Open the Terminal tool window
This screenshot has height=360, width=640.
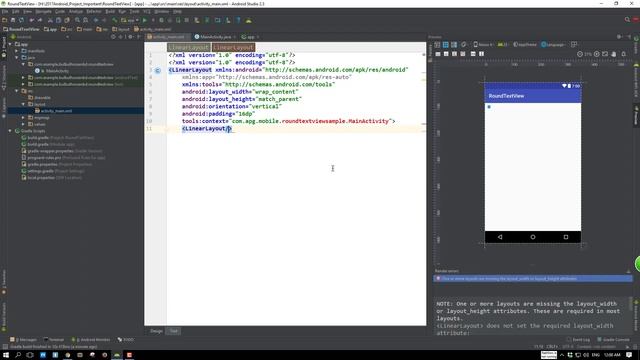point(54,340)
